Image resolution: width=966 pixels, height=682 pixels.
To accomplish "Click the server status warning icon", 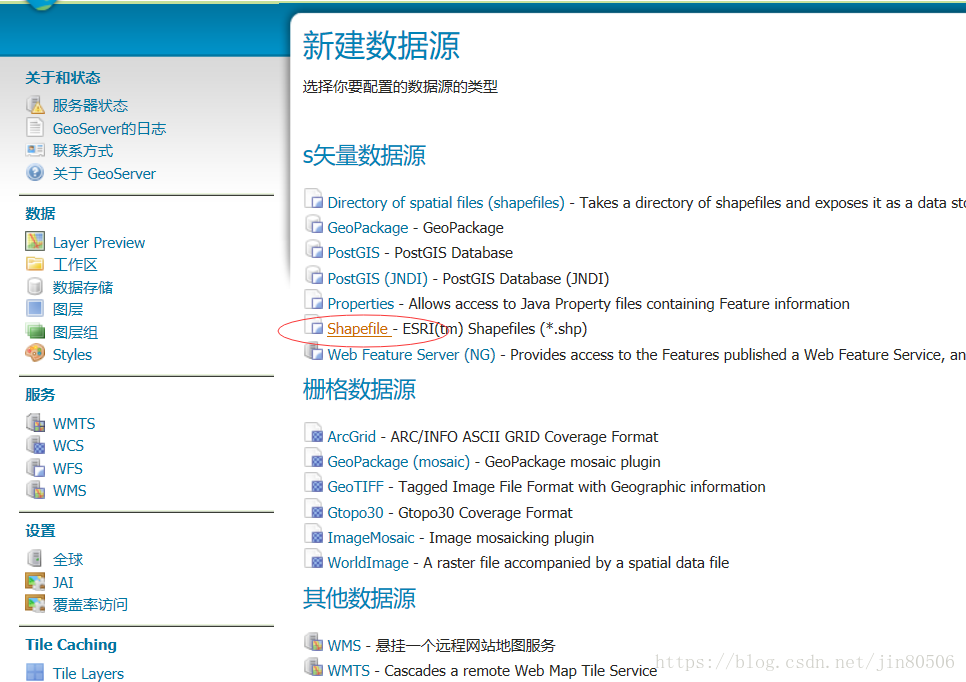I will [x=36, y=105].
